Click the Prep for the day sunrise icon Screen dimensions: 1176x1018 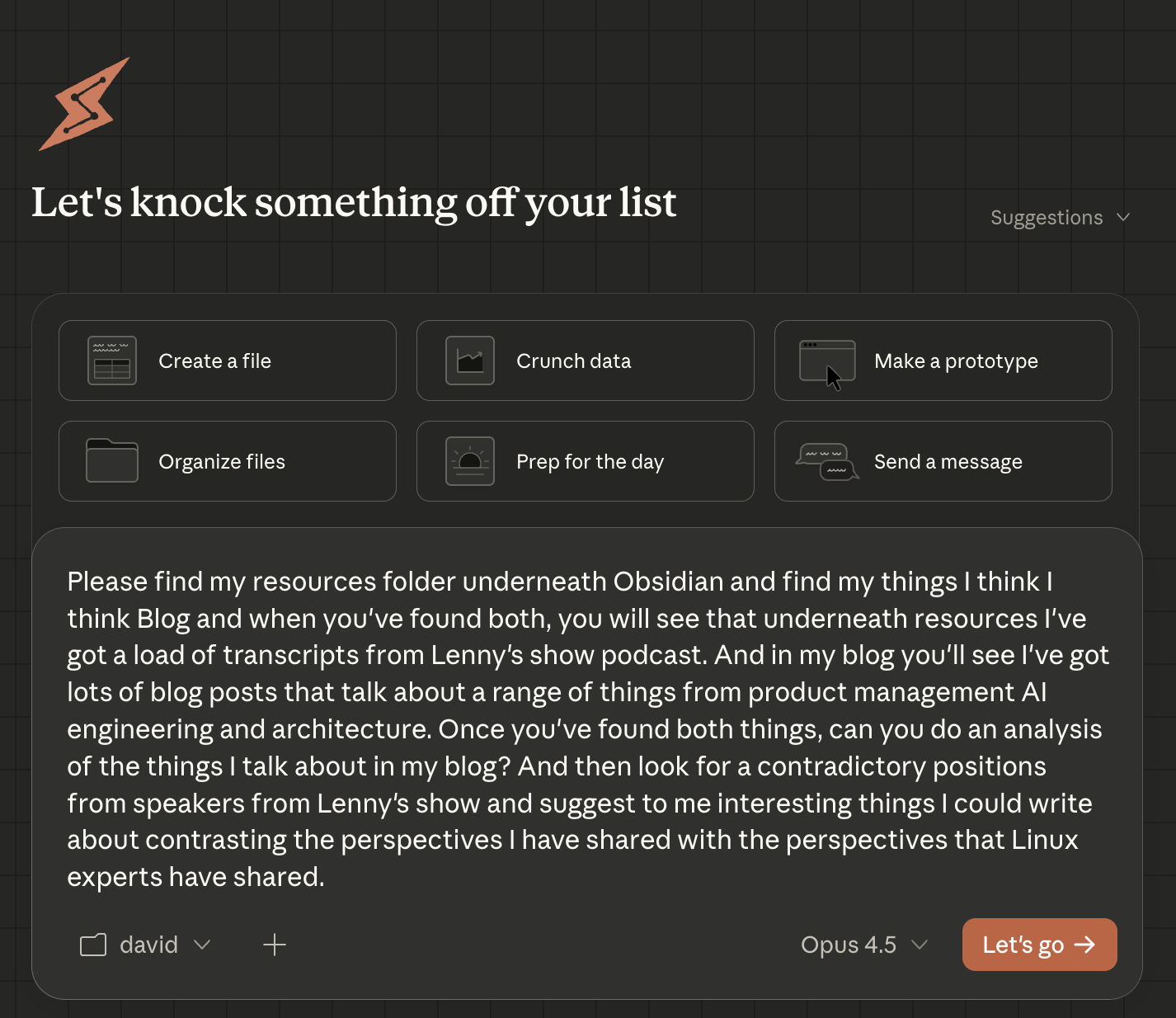[469, 461]
